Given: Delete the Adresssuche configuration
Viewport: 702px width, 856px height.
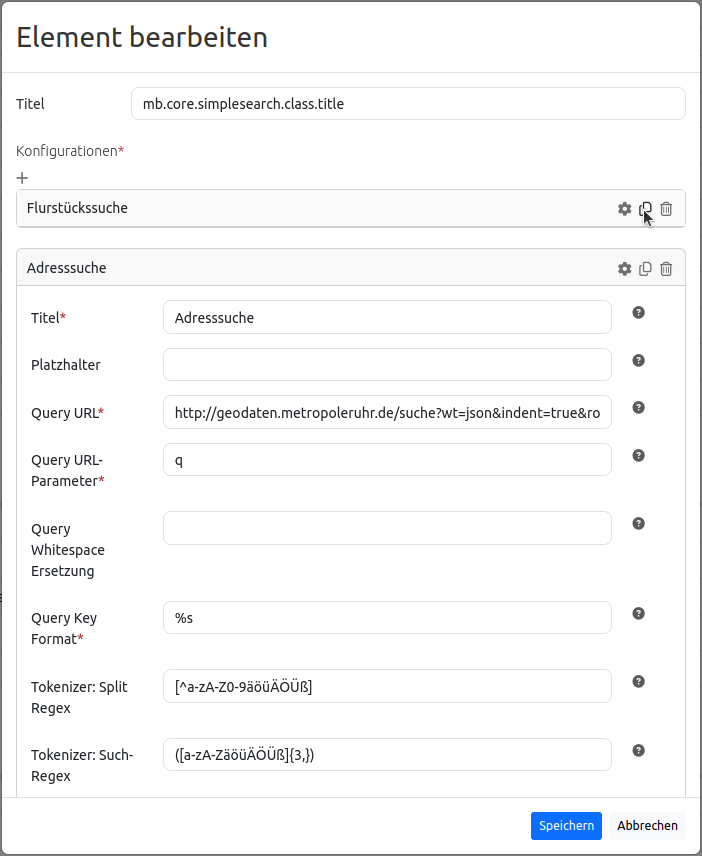Looking at the screenshot, I should coord(666,269).
